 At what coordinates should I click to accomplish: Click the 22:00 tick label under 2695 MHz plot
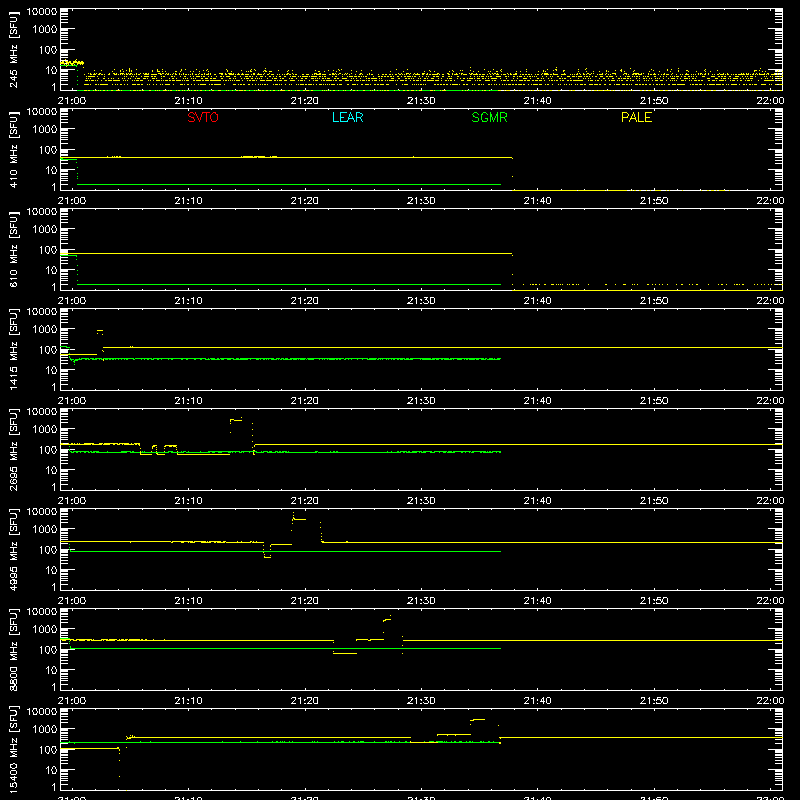point(770,501)
